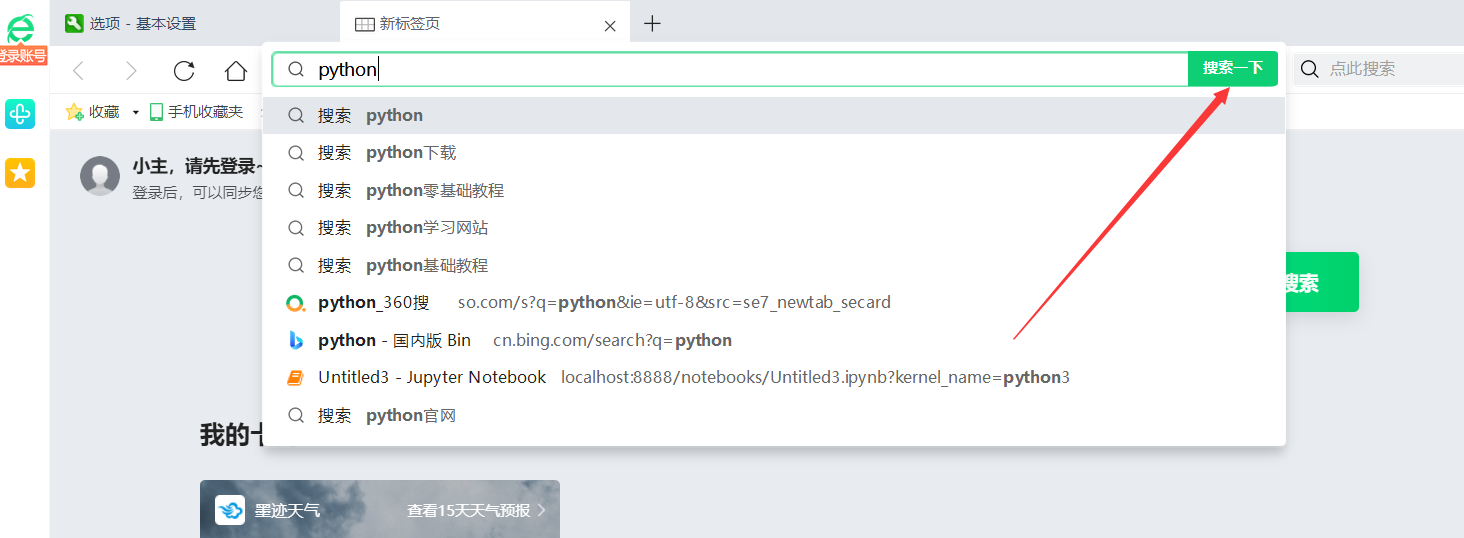Image resolution: width=1464 pixels, height=538 pixels.
Task: Switch to the 选项 - 基本设置 tab
Action: pyautogui.click(x=195, y=23)
